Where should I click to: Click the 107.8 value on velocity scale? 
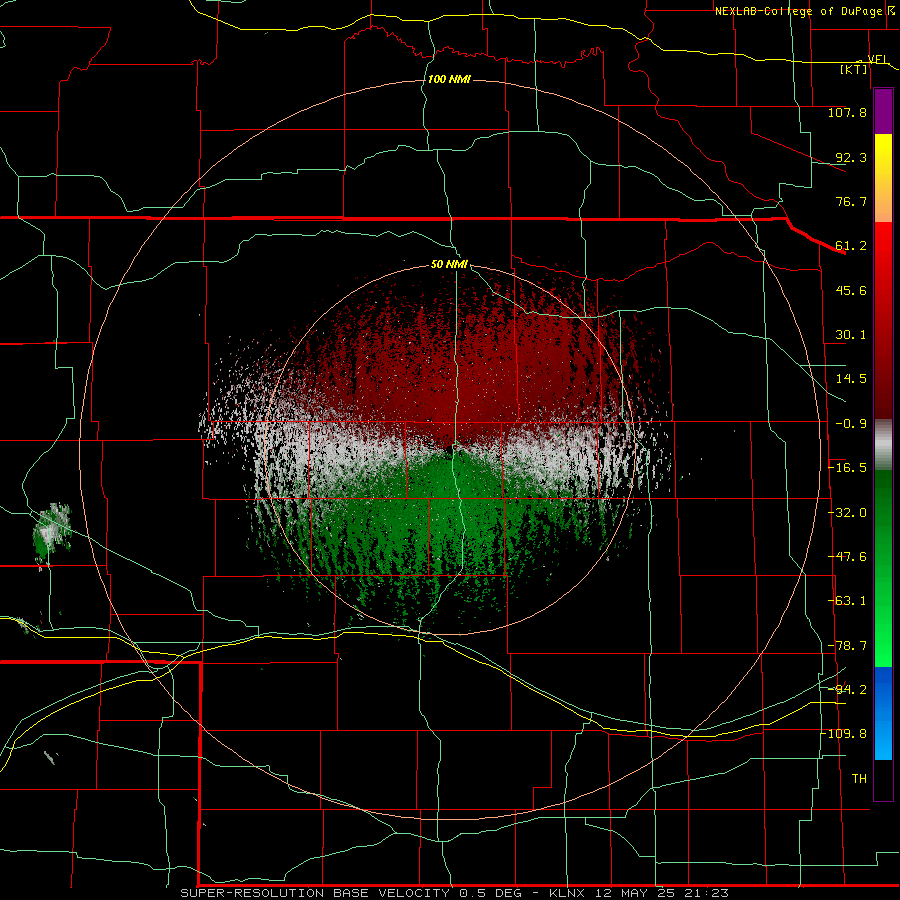(847, 112)
